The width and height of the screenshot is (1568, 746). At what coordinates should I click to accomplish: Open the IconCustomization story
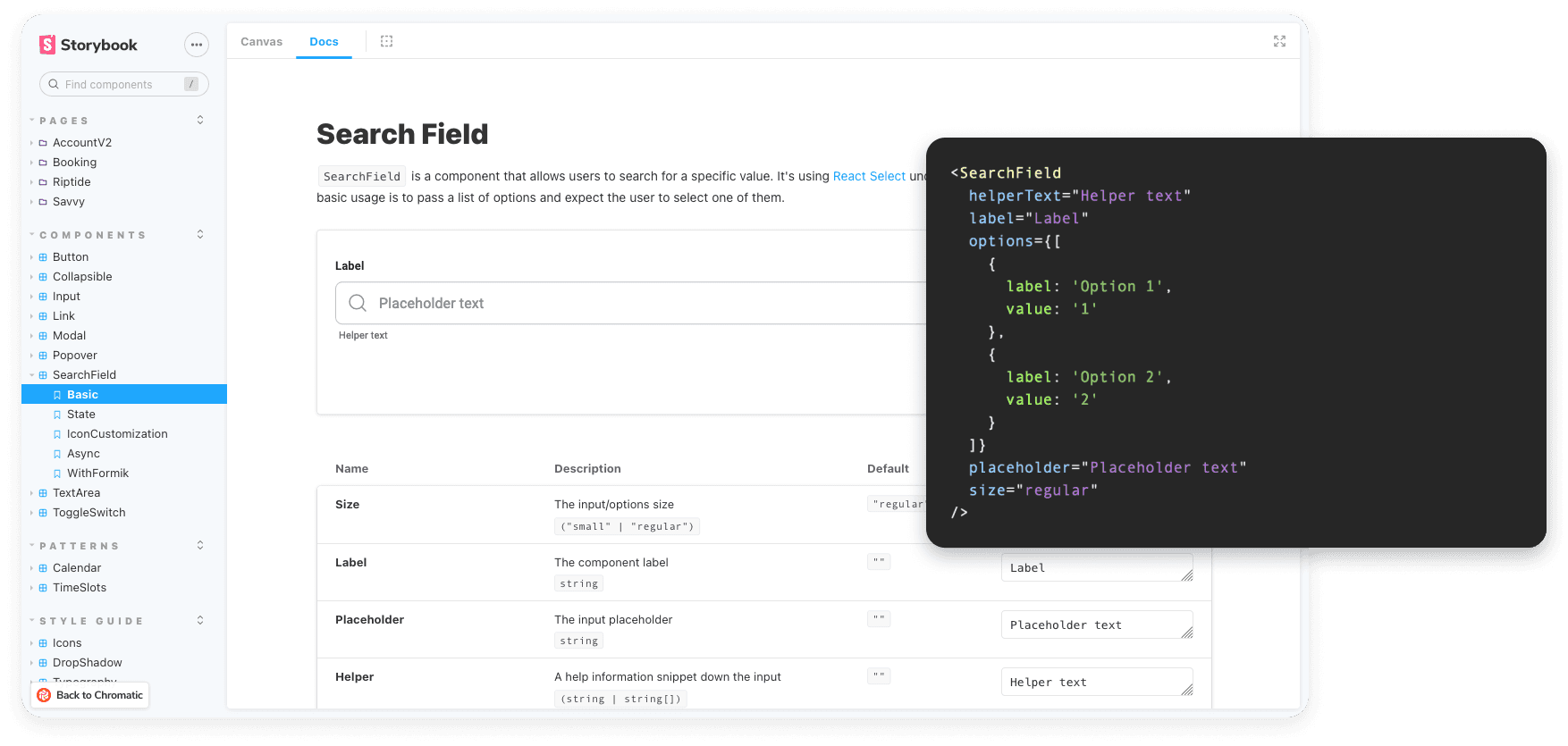click(x=117, y=434)
